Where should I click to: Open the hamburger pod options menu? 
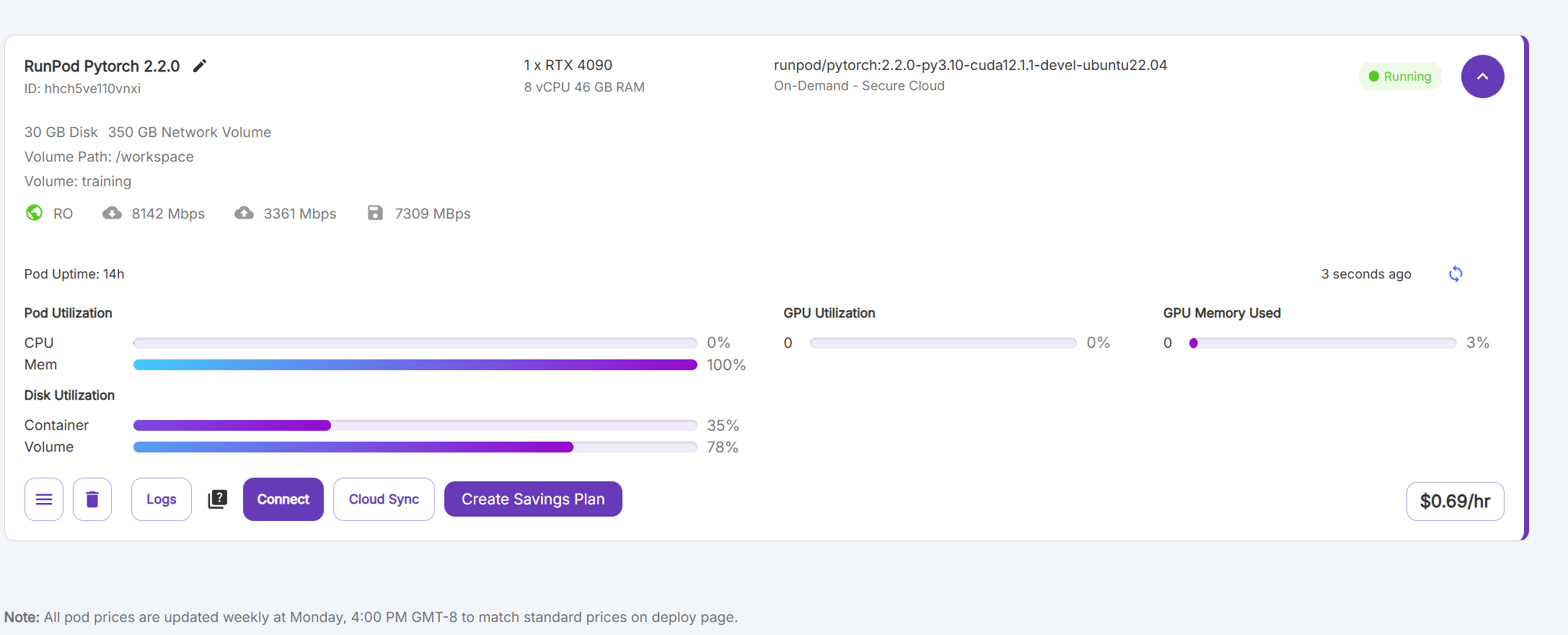(44, 499)
